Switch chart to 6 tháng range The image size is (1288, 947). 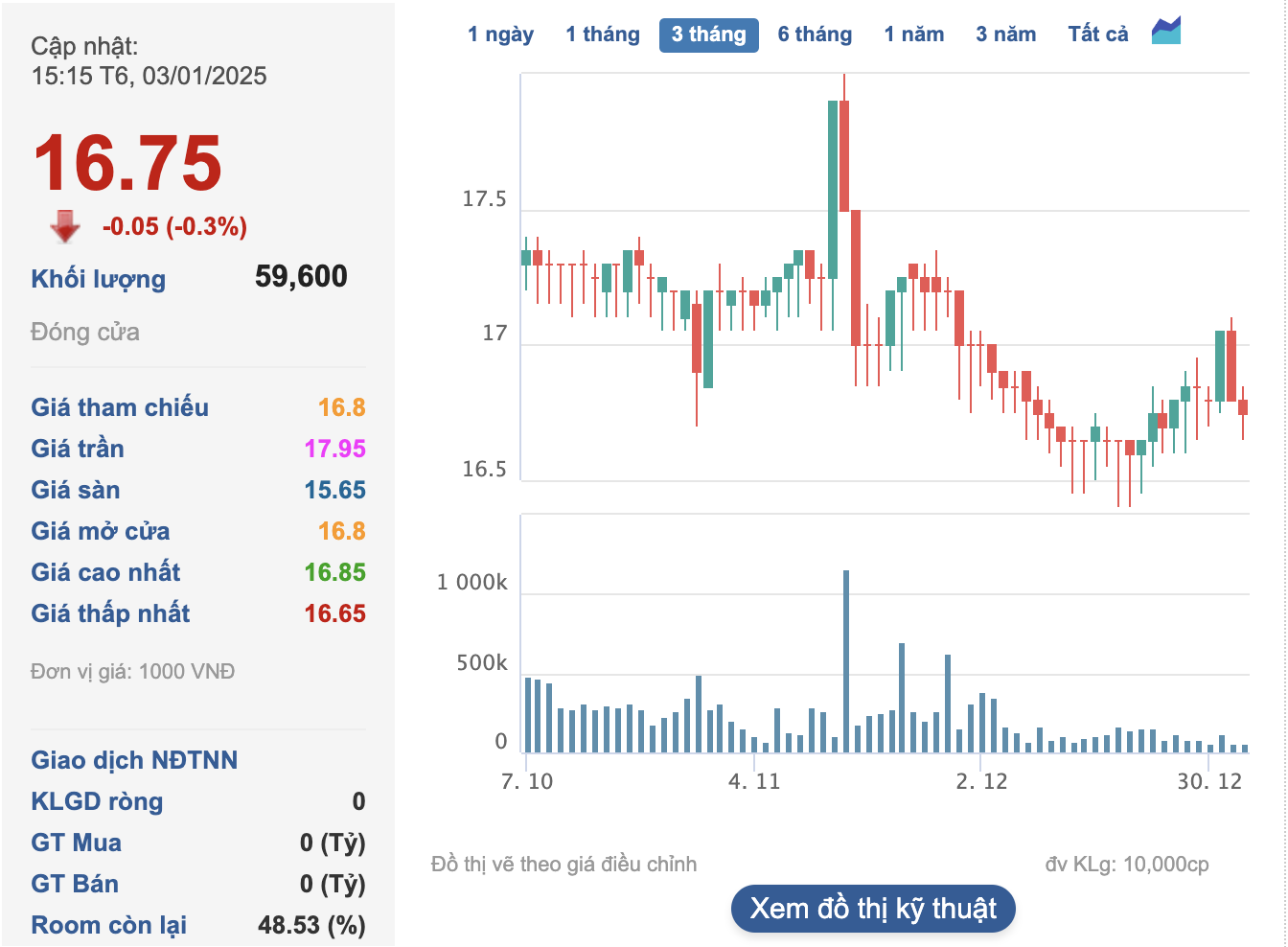tap(815, 35)
